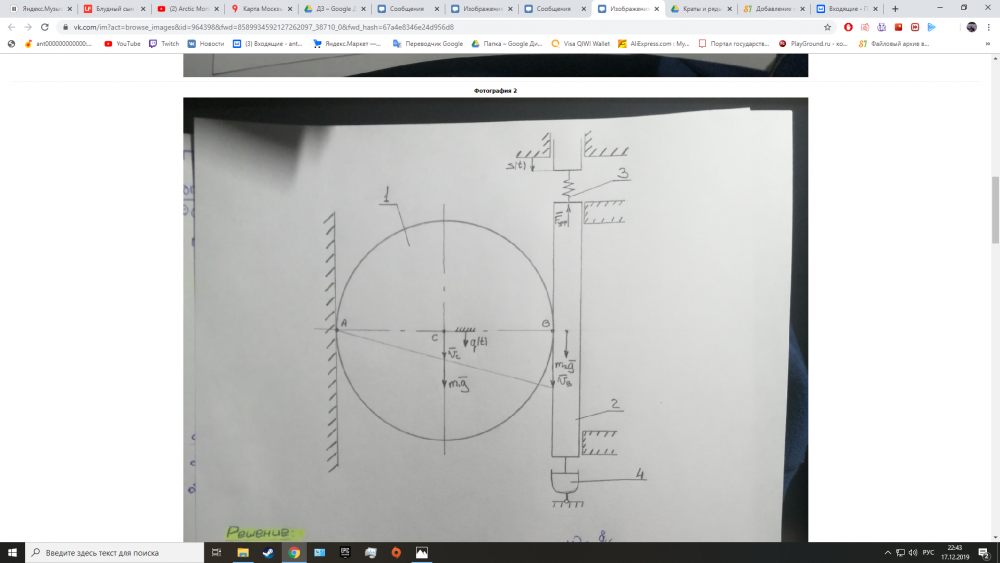
Task: Close the Яндекс.Музыка tab
Action: coord(70,9)
